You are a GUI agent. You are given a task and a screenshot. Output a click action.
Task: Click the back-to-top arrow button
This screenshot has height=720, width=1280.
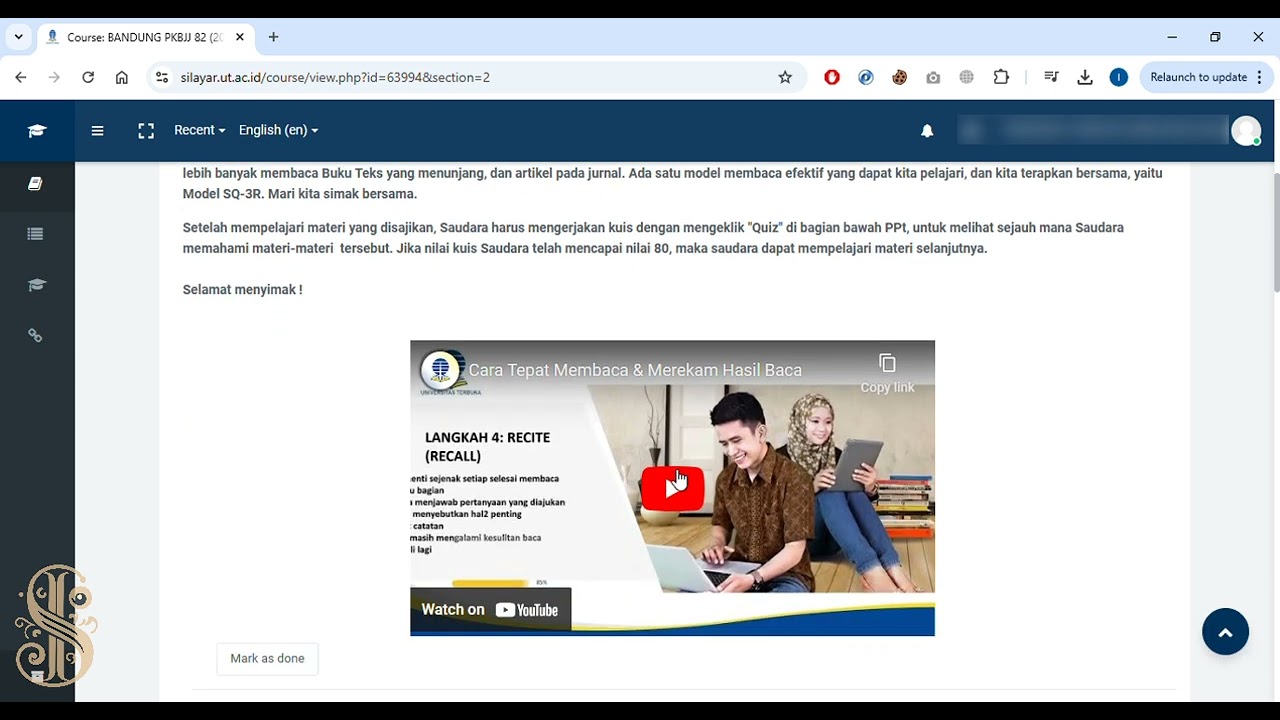(x=1225, y=632)
